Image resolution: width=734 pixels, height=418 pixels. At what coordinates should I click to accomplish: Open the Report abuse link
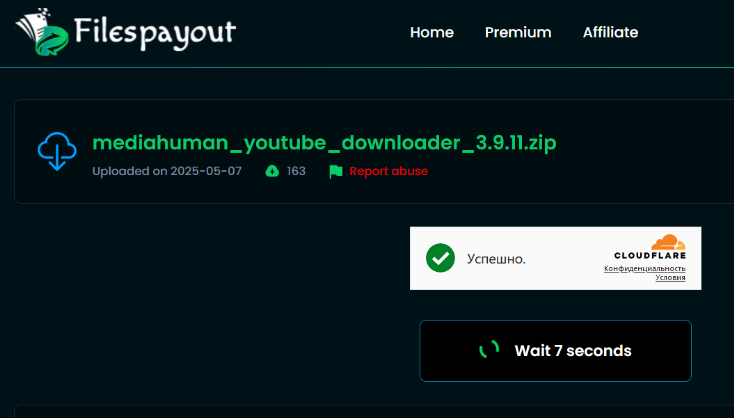click(389, 171)
